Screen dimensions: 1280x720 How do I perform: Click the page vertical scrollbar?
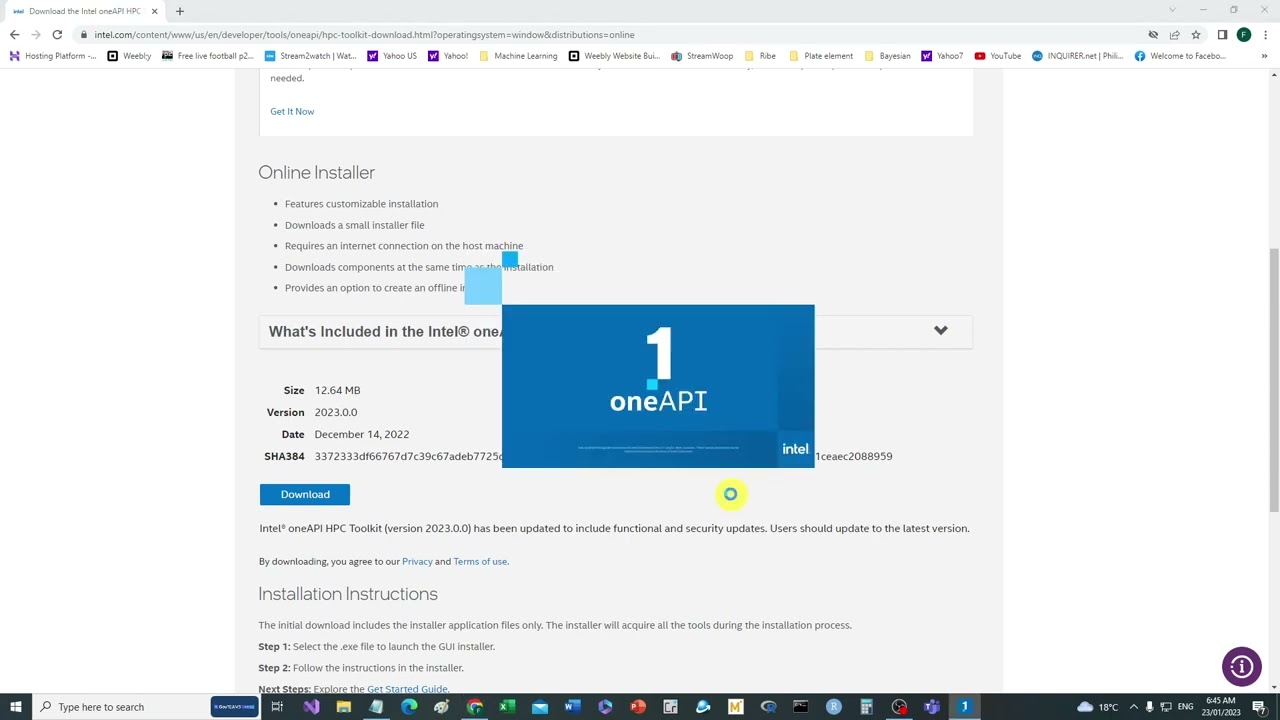(x=1273, y=380)
